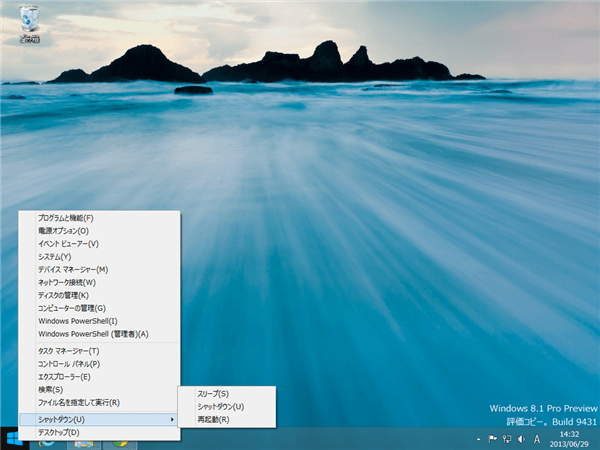Open システム(Y) menu item
This screenshot has width=600, height=450.
[99, 257]
